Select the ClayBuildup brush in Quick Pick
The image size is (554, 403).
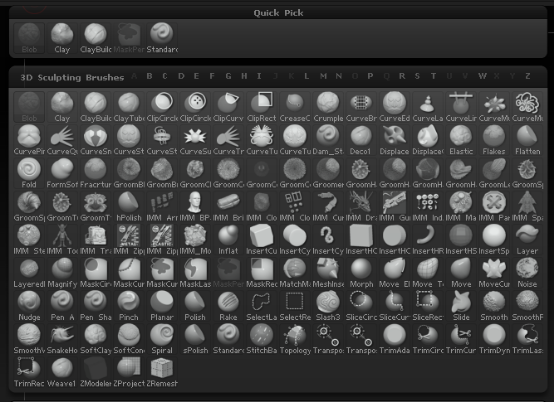pos(95,38)
